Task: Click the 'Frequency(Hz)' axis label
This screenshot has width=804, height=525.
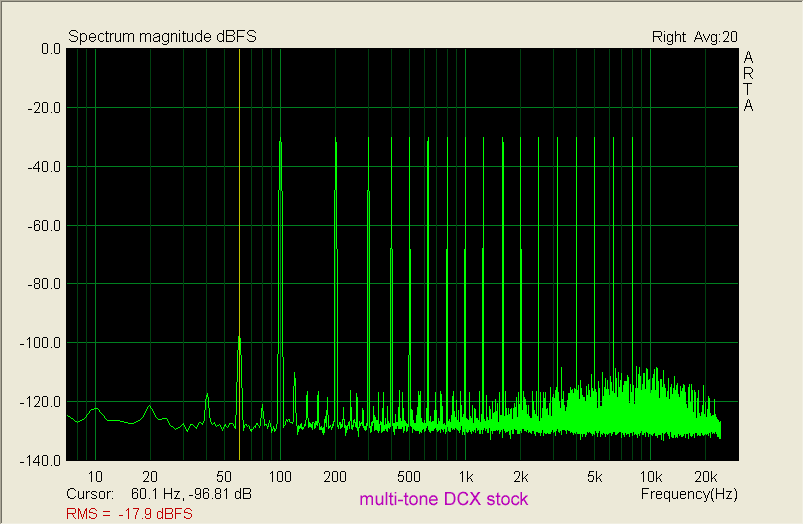Action: coord(689,494)
